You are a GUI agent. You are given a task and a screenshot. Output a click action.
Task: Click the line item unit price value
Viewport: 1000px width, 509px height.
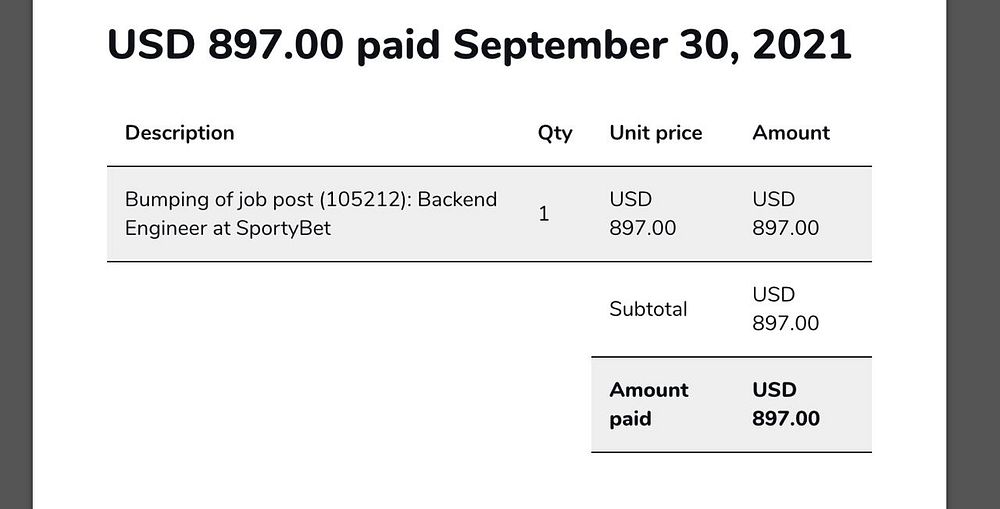click(x=642, y=214)
